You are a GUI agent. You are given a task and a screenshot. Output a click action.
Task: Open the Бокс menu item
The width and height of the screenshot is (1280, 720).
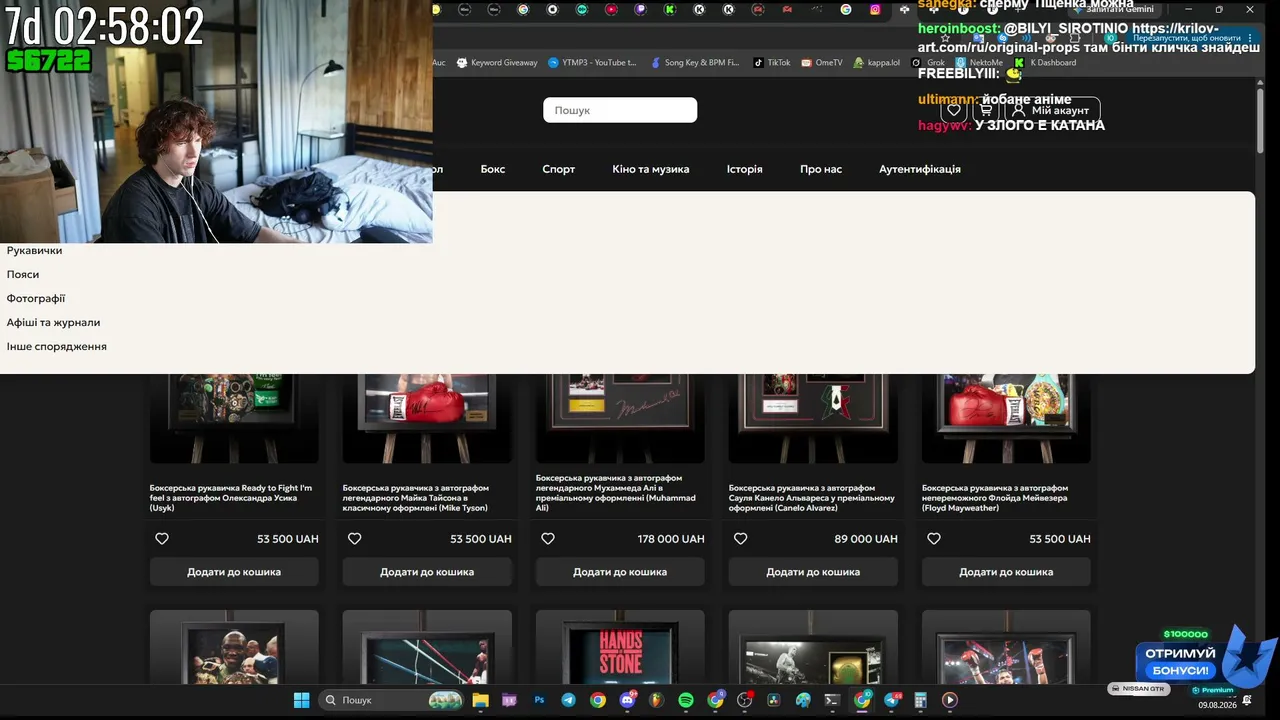(493, 169)
